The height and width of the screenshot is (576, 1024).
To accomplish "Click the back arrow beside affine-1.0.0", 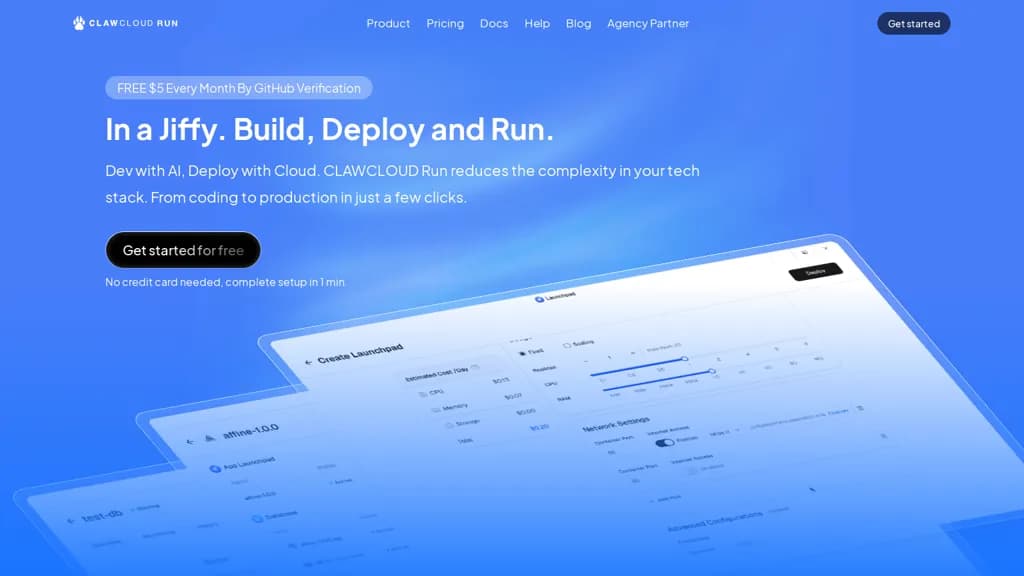I will pyautogui.click(x=190, y=442).
